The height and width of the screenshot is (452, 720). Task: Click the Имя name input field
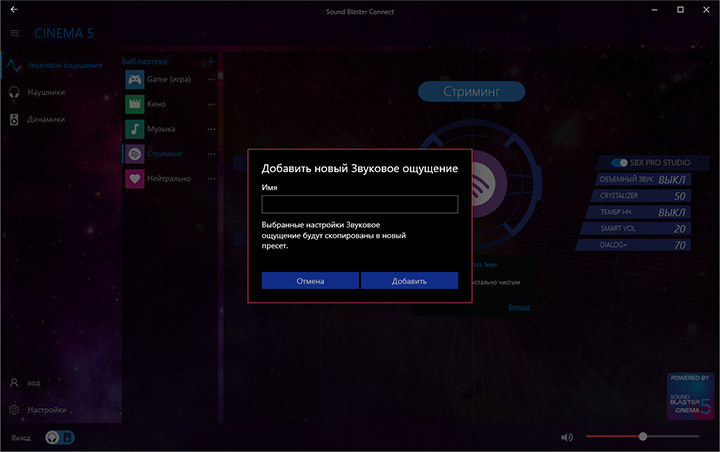(360, 204)
